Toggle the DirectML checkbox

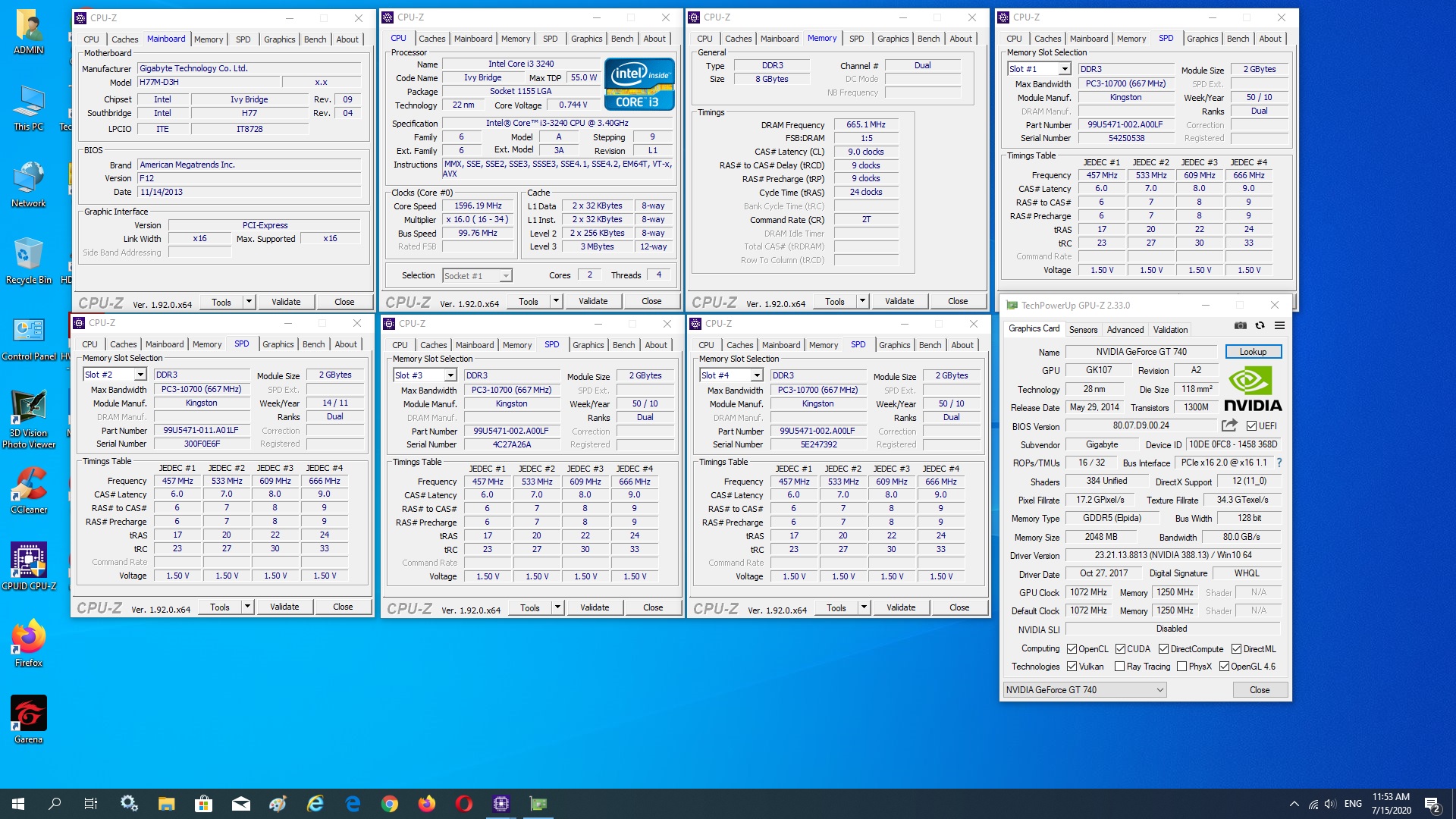pos(1236,649)
